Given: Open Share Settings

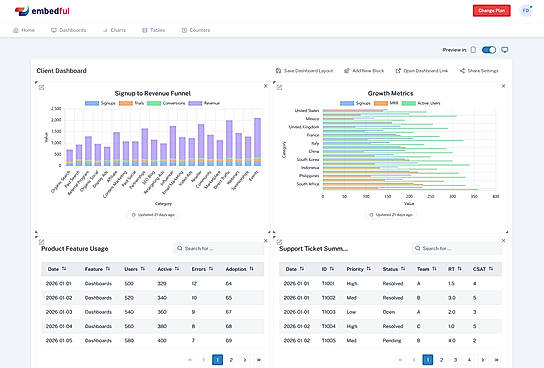Looking at the screenshot, I should [x=479, y=71].
